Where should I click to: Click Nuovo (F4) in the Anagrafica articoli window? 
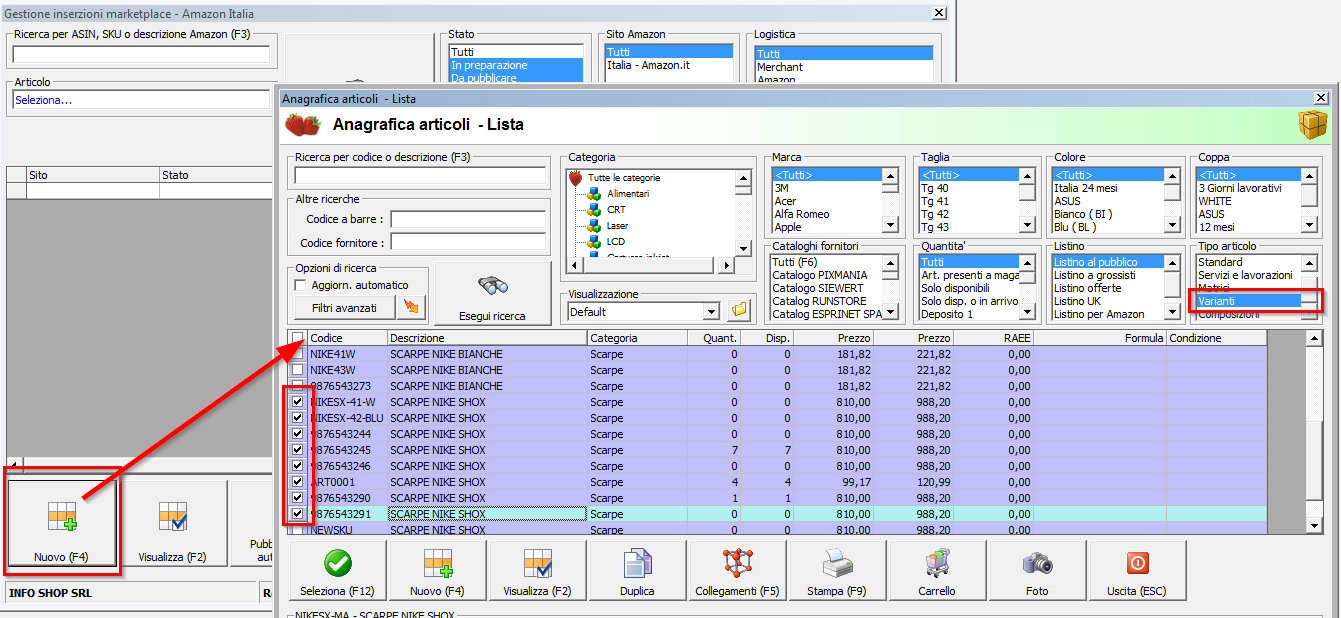point(437,572)
